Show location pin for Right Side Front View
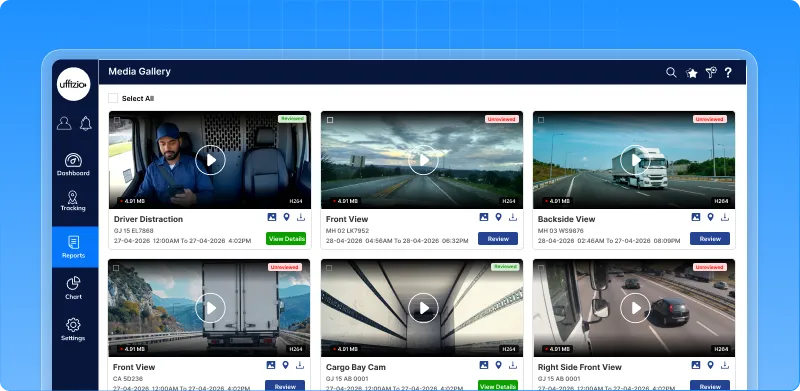 pos(710,365)
